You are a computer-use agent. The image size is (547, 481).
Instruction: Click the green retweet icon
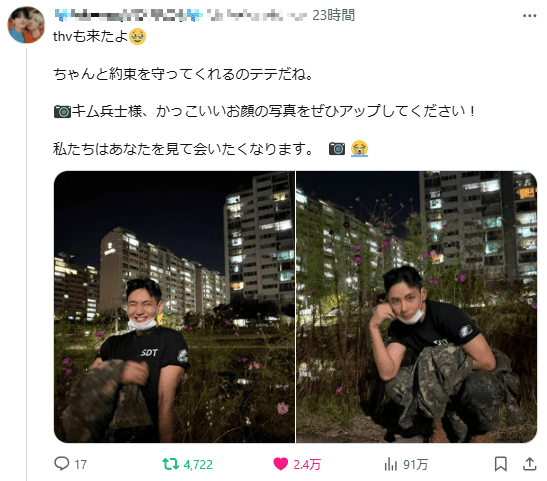pos(170,464)
